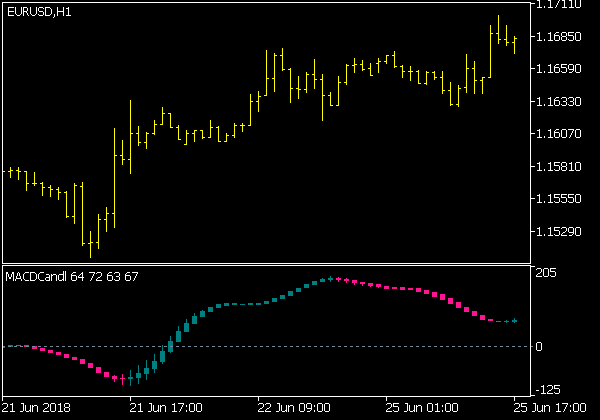
Task: Click indicator scale value 205
Action: coord(546,273)
